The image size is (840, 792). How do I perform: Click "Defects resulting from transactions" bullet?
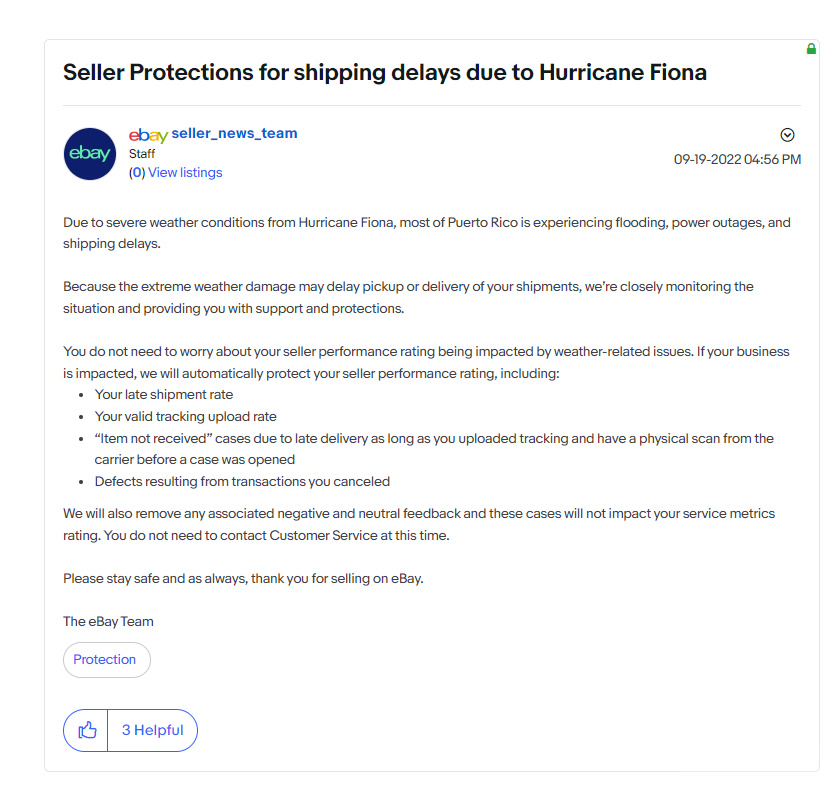[x=242, y=482]
